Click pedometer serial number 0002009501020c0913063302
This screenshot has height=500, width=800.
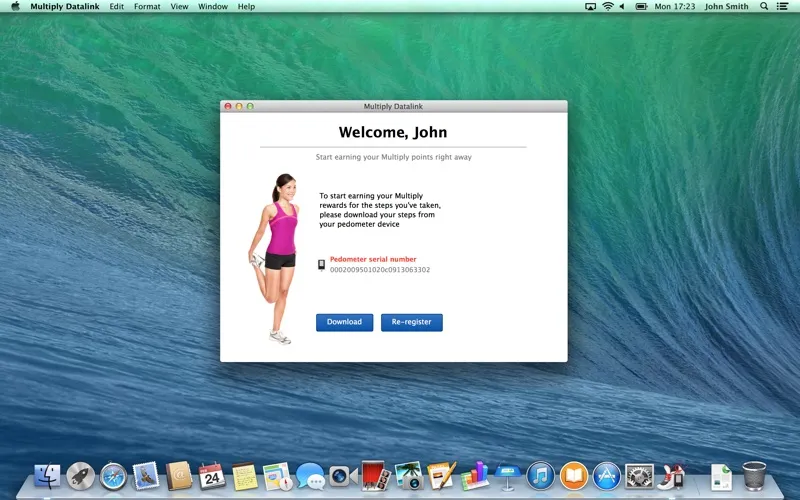coord(380,269)
